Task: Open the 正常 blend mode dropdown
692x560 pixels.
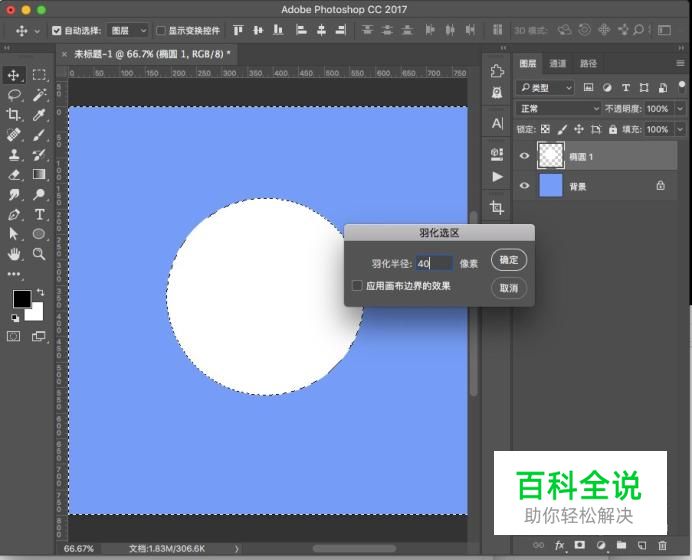Action: tap(558, 108)
